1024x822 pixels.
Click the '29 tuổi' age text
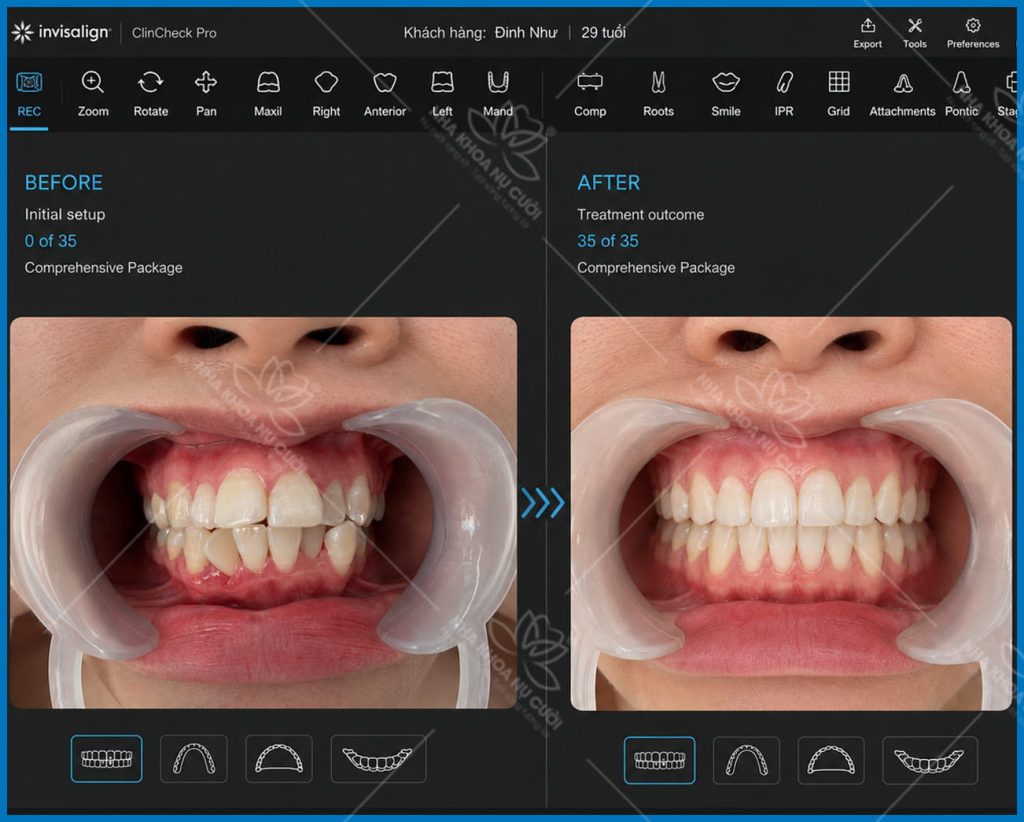(603, 33)
